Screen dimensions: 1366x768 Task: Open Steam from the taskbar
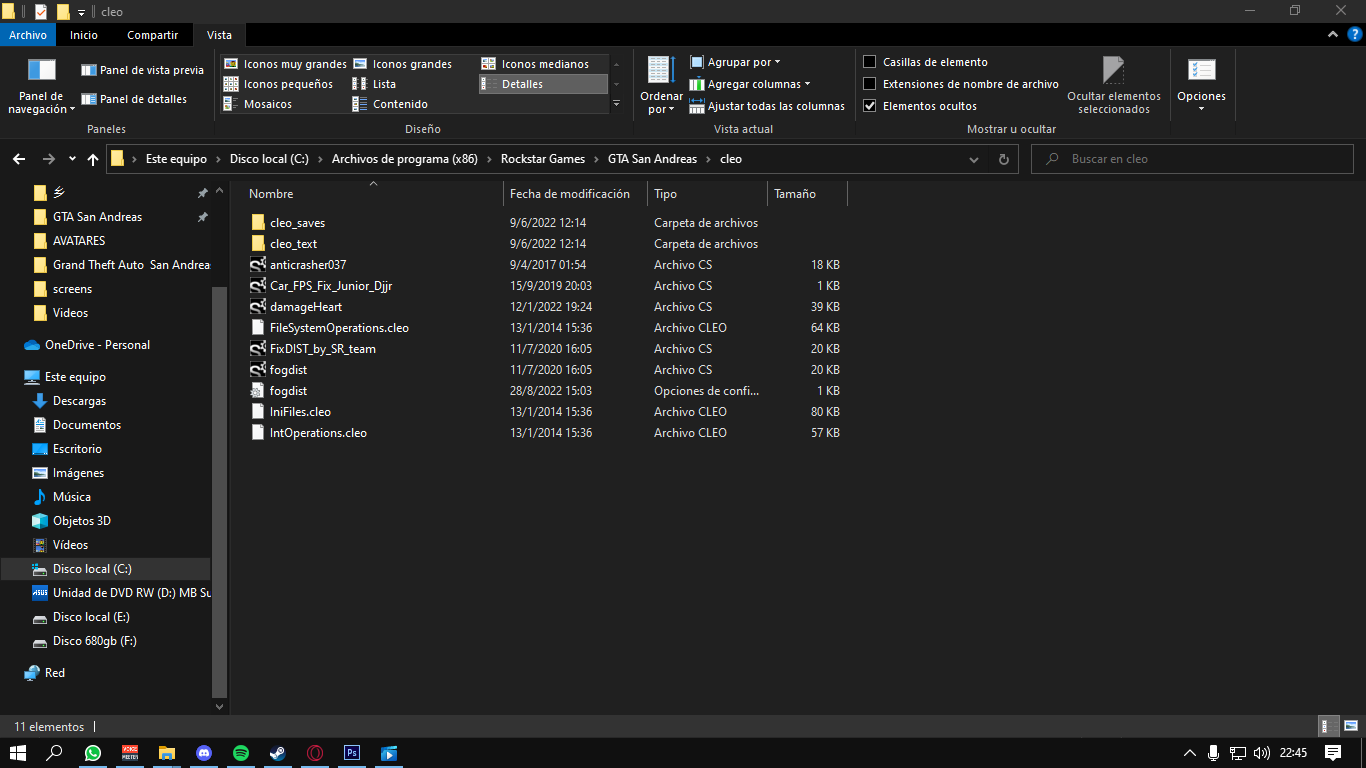pyautogui.click(x=278, y=753)
